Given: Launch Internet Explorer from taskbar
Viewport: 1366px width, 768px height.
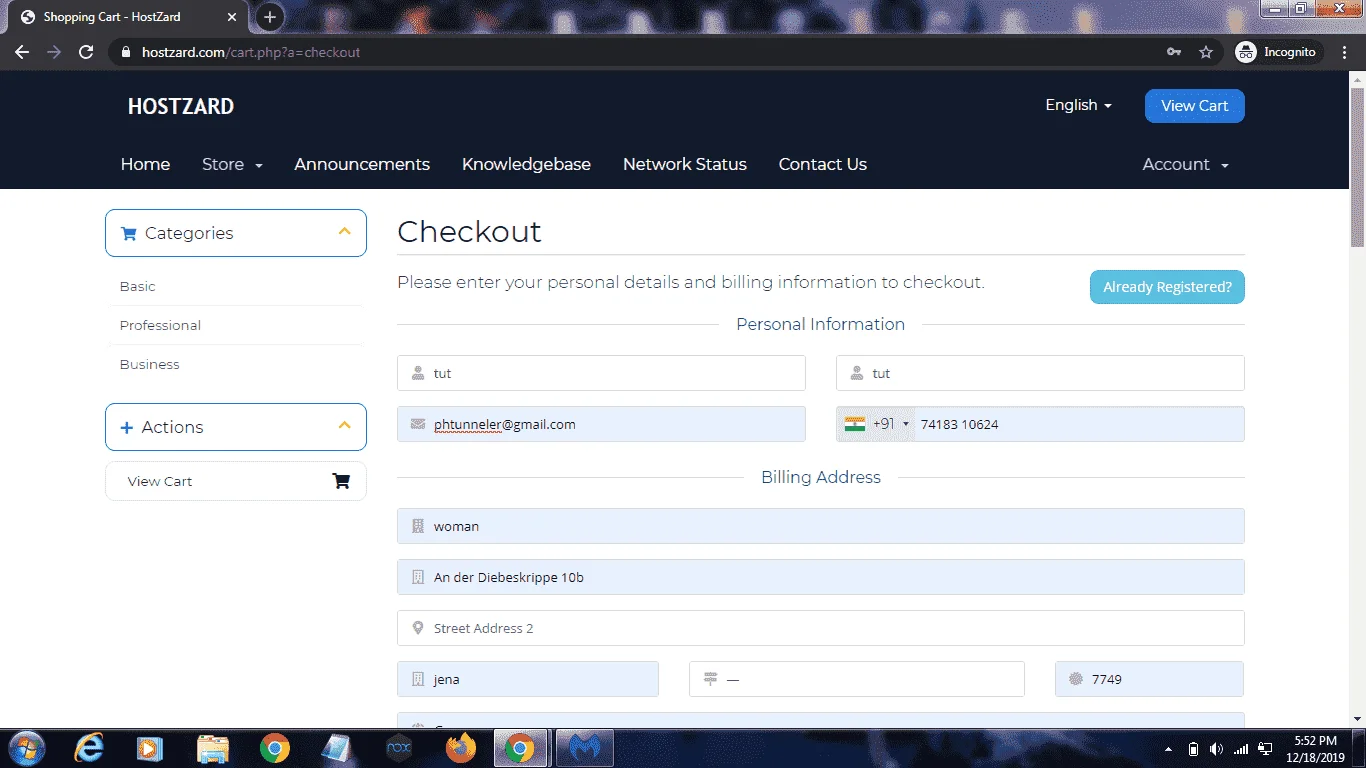Looking at the screenshot, I should coord(89,748).
